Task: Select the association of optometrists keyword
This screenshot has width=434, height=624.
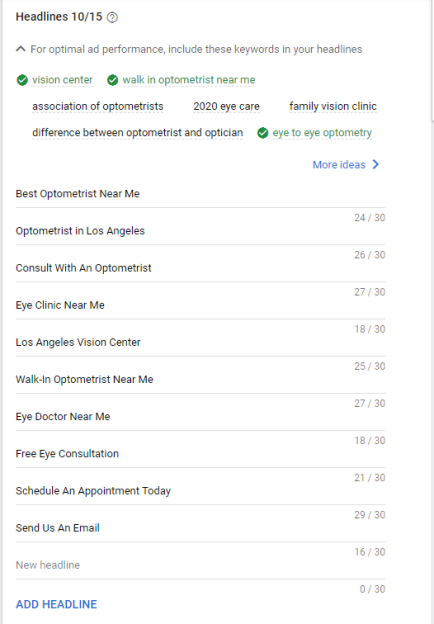Action: [x=98, y=106]
